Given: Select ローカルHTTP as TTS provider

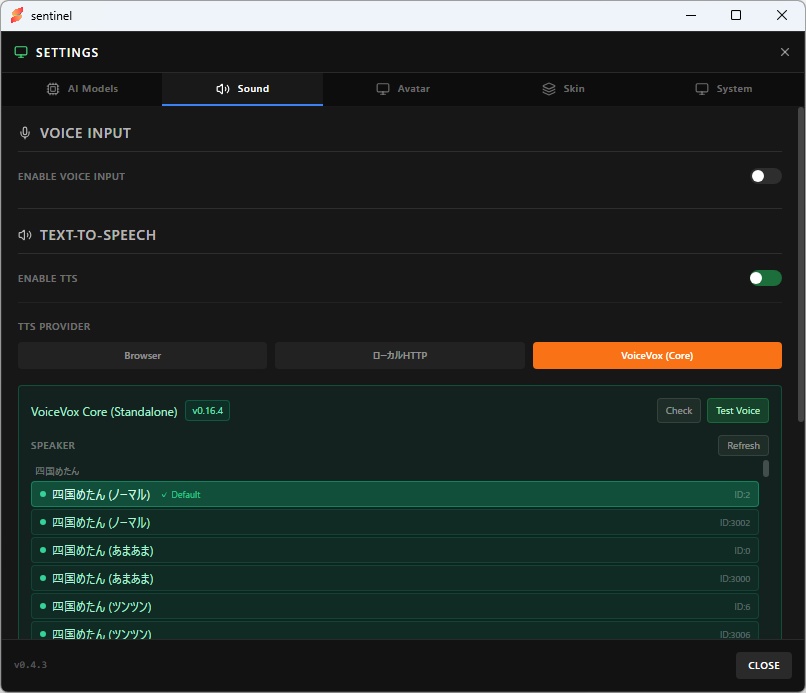Looking at the screenshot, I should [400, 355].
